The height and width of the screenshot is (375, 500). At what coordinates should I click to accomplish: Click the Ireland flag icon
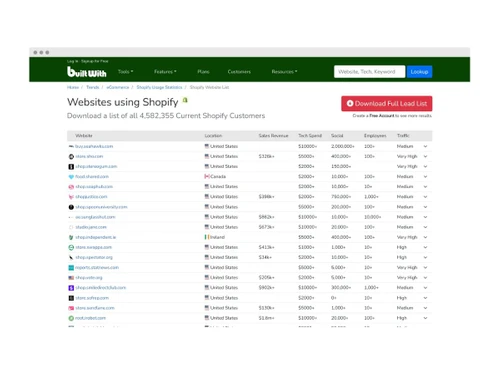(x=207, y=237)
